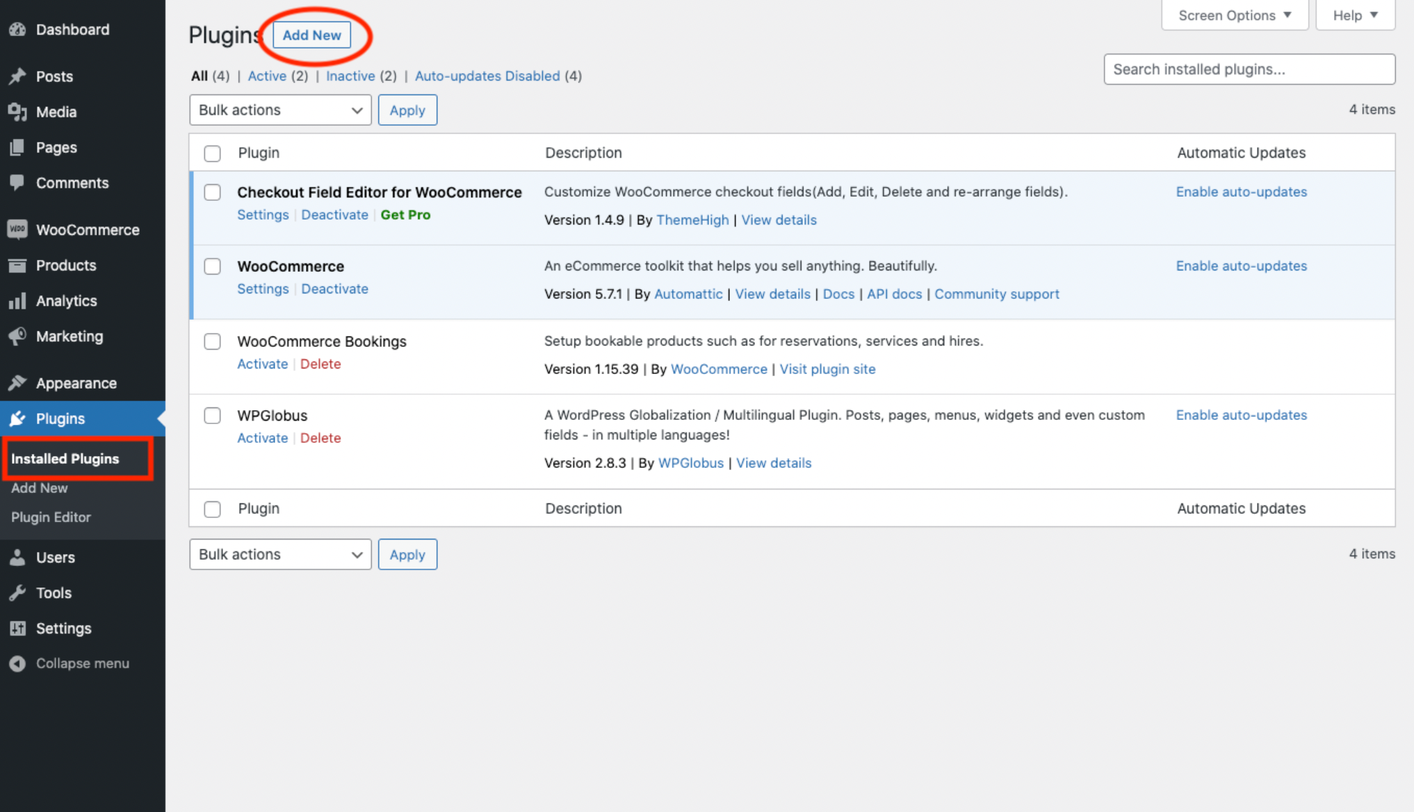Click the Plugins plug icon
The height and width of the screenshot is (812, 1414).
click(17, 419)
